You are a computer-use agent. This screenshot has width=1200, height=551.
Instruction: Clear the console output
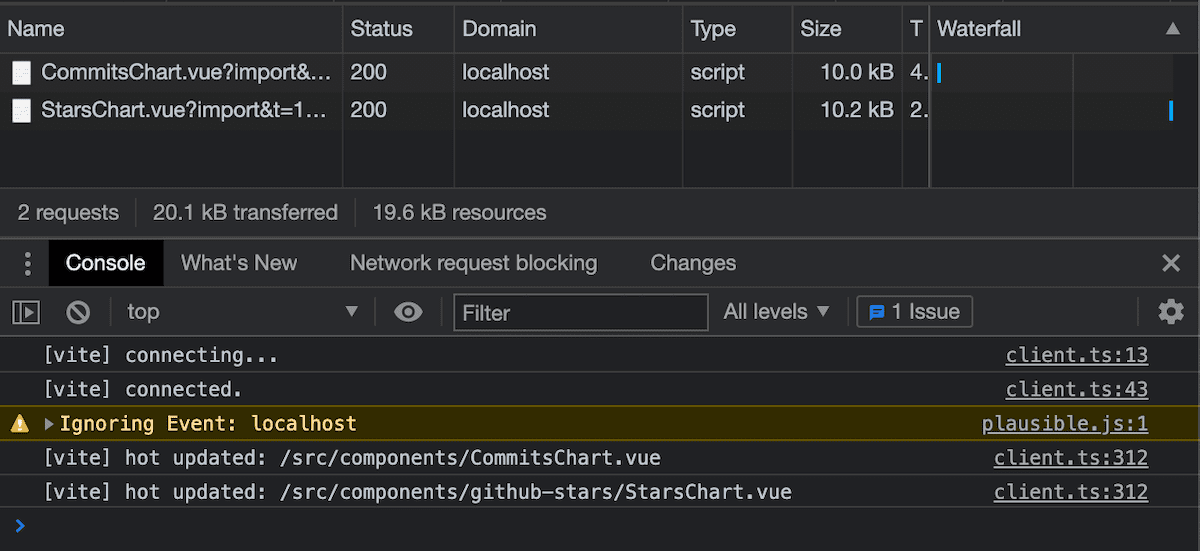pyautogui.click(x=78, y=312)
